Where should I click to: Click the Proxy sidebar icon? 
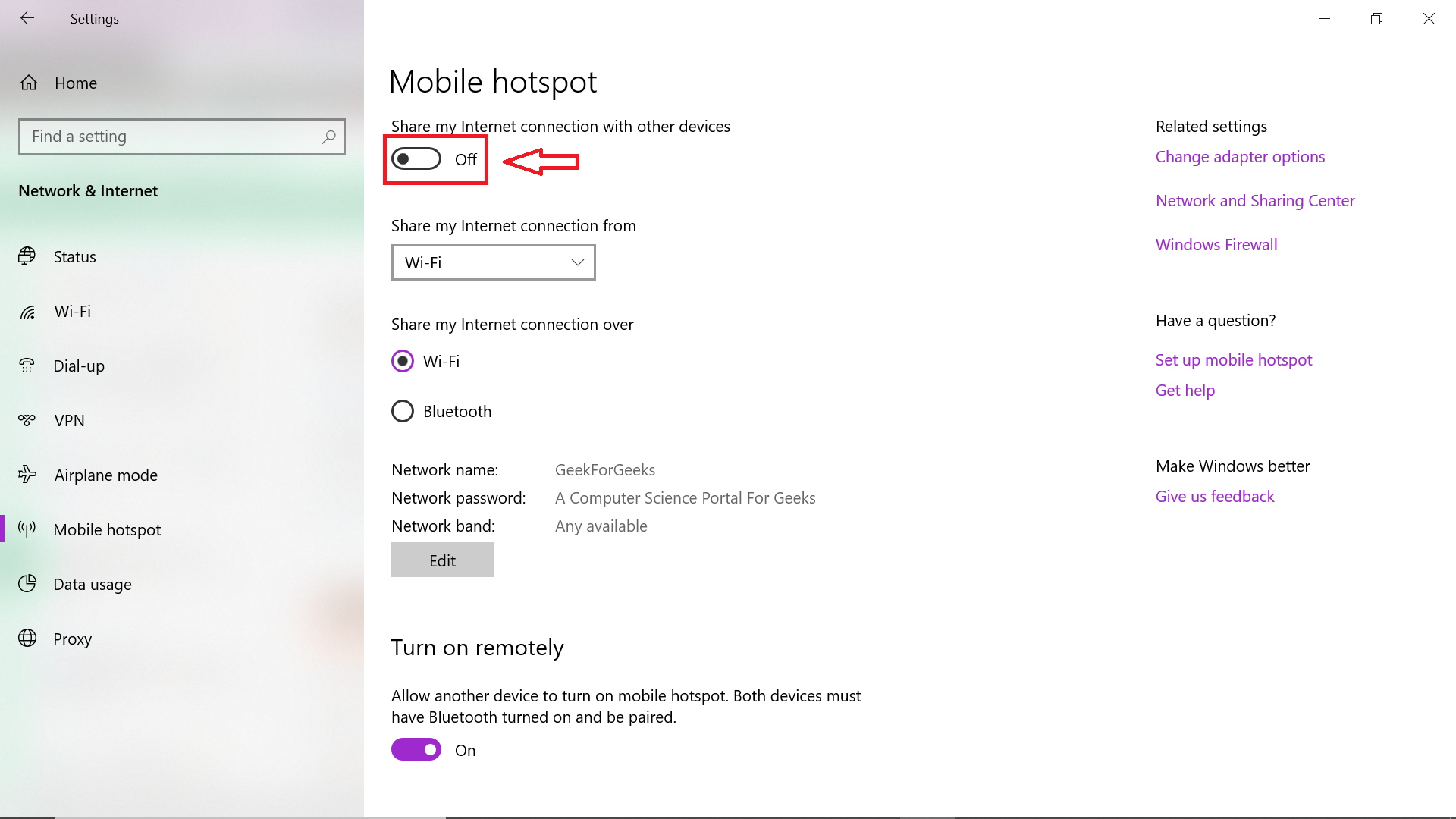coord(29,638)
